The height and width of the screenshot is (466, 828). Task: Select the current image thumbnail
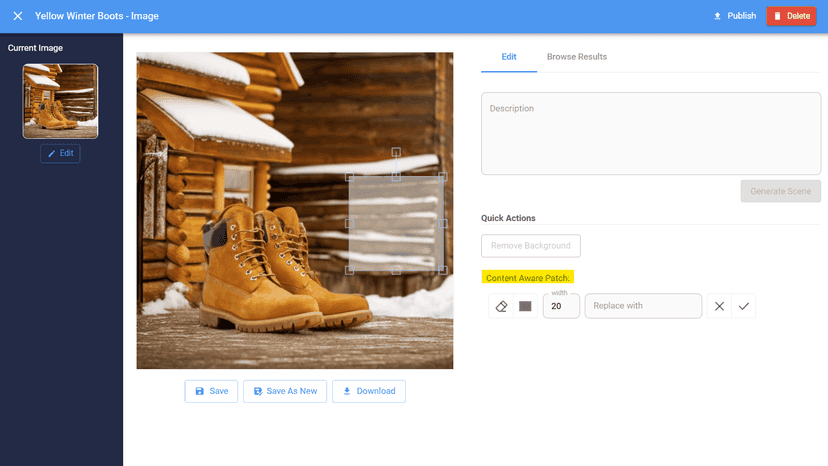coord(60,101)
